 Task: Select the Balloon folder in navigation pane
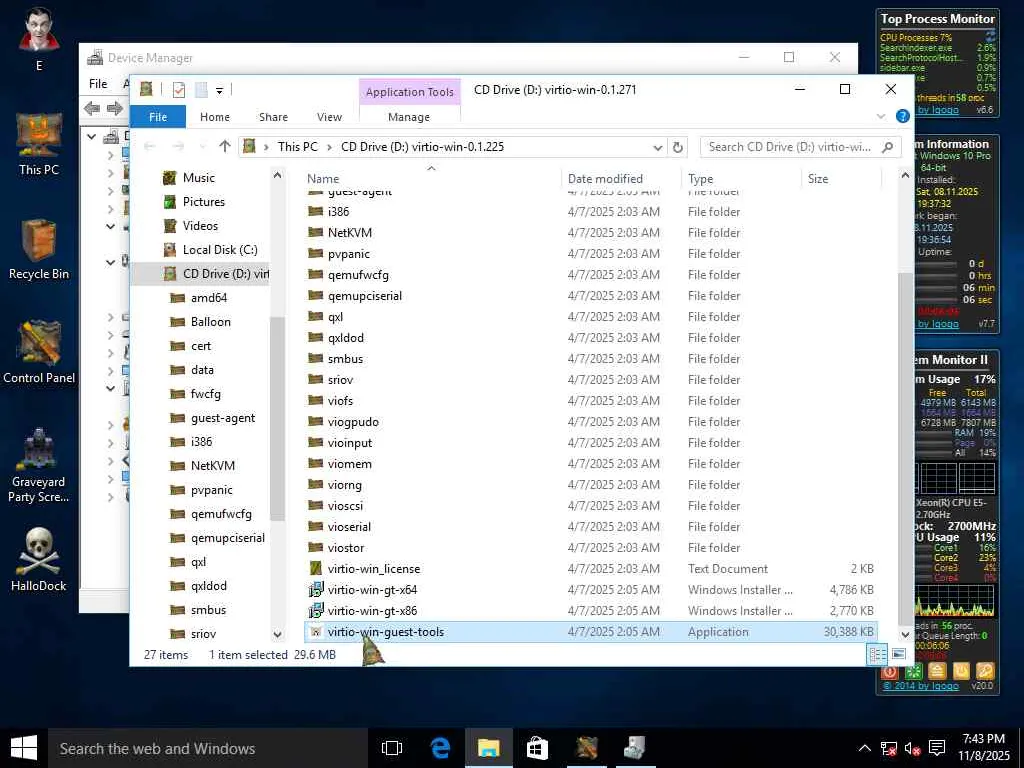click(210, 322)
